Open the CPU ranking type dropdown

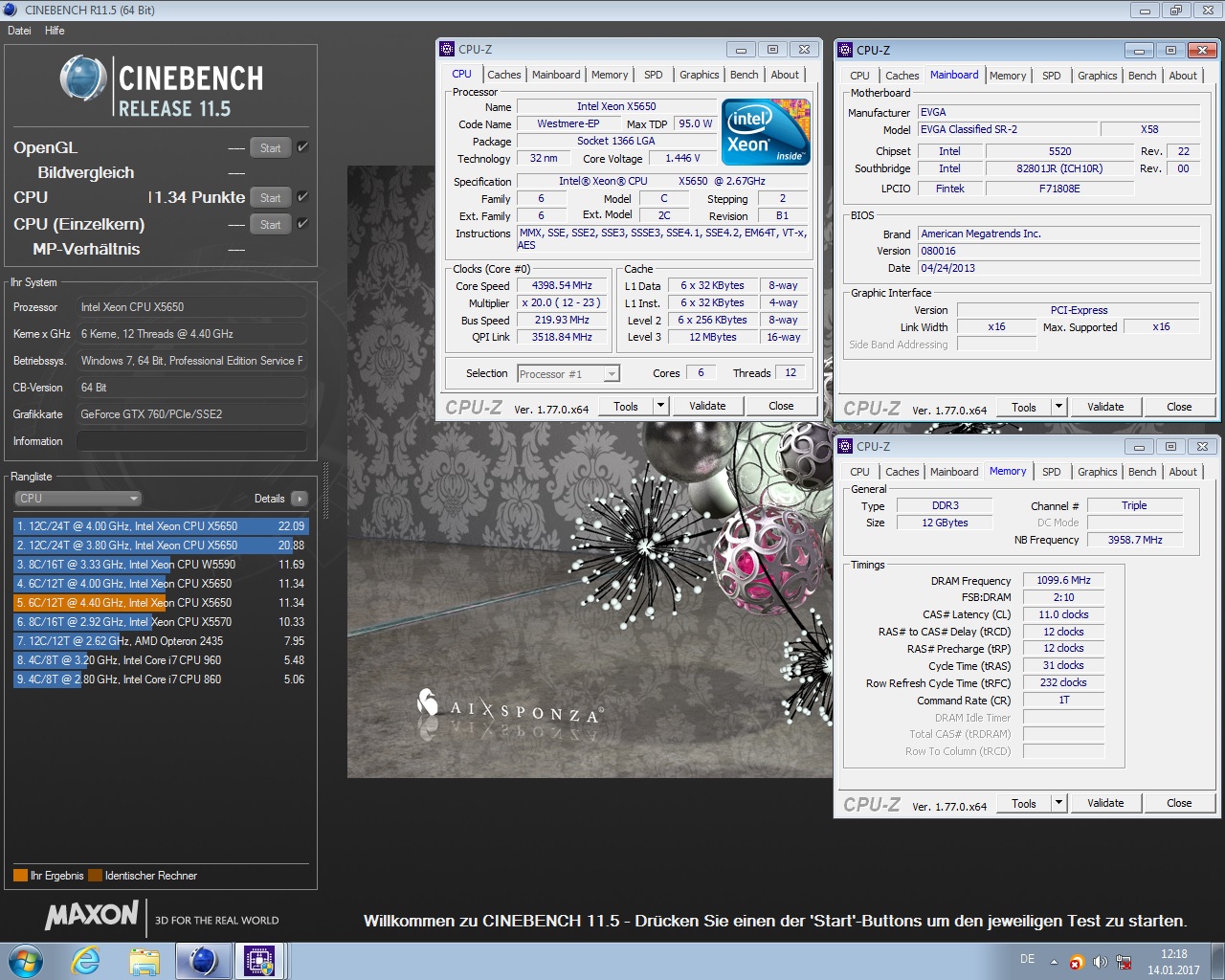[x=78, y=499]
